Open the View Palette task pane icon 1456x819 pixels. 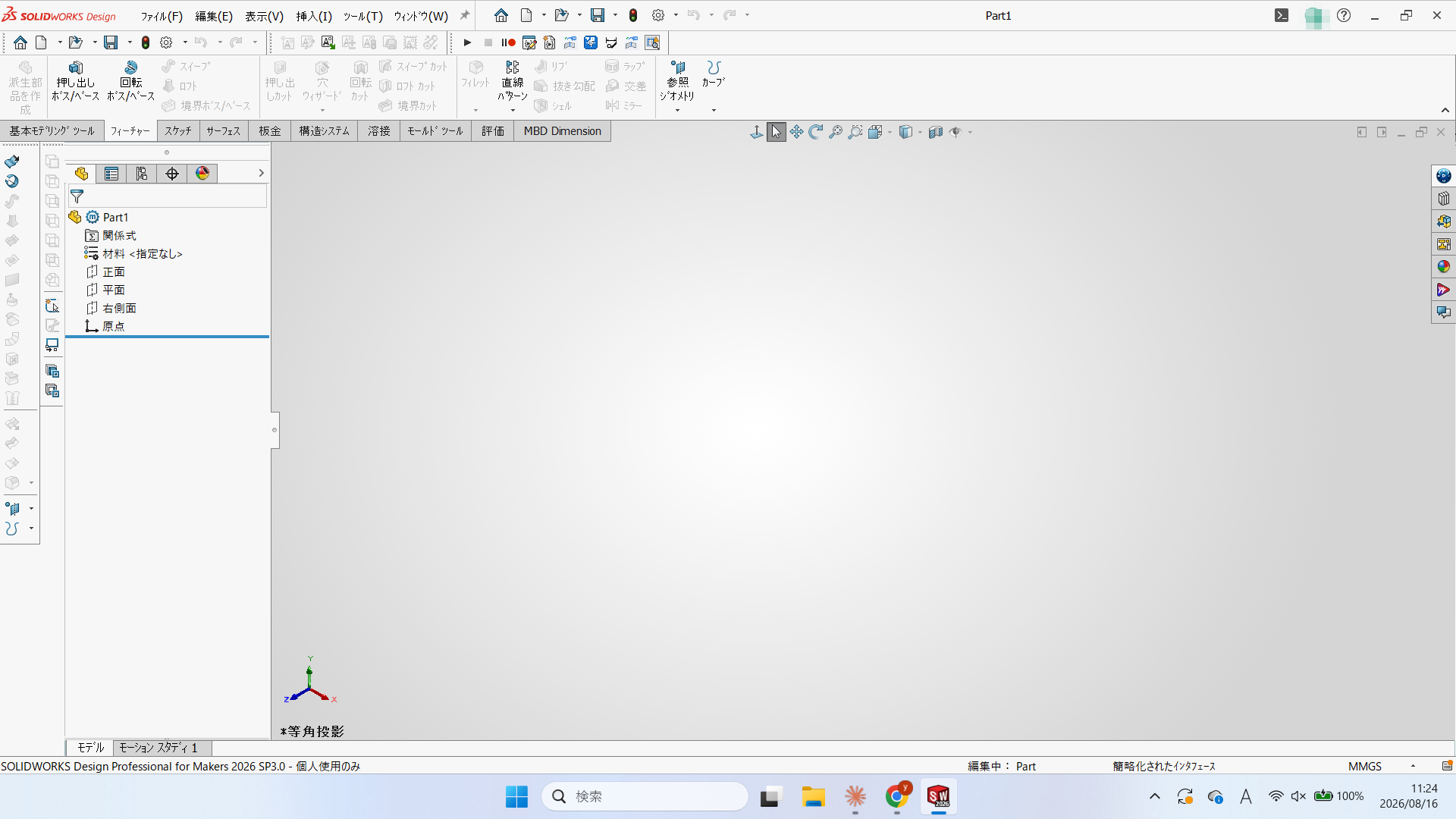(x=1444, y=244)
